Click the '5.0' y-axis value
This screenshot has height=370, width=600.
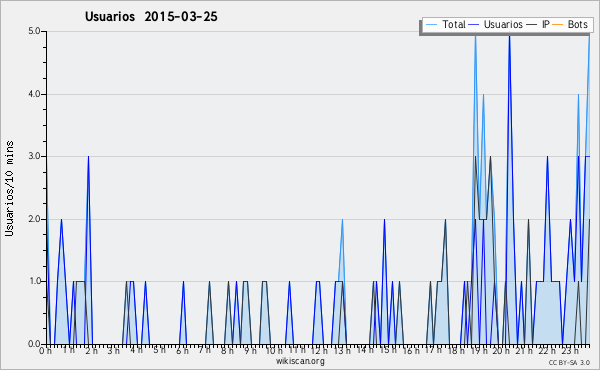pos(34,31)
